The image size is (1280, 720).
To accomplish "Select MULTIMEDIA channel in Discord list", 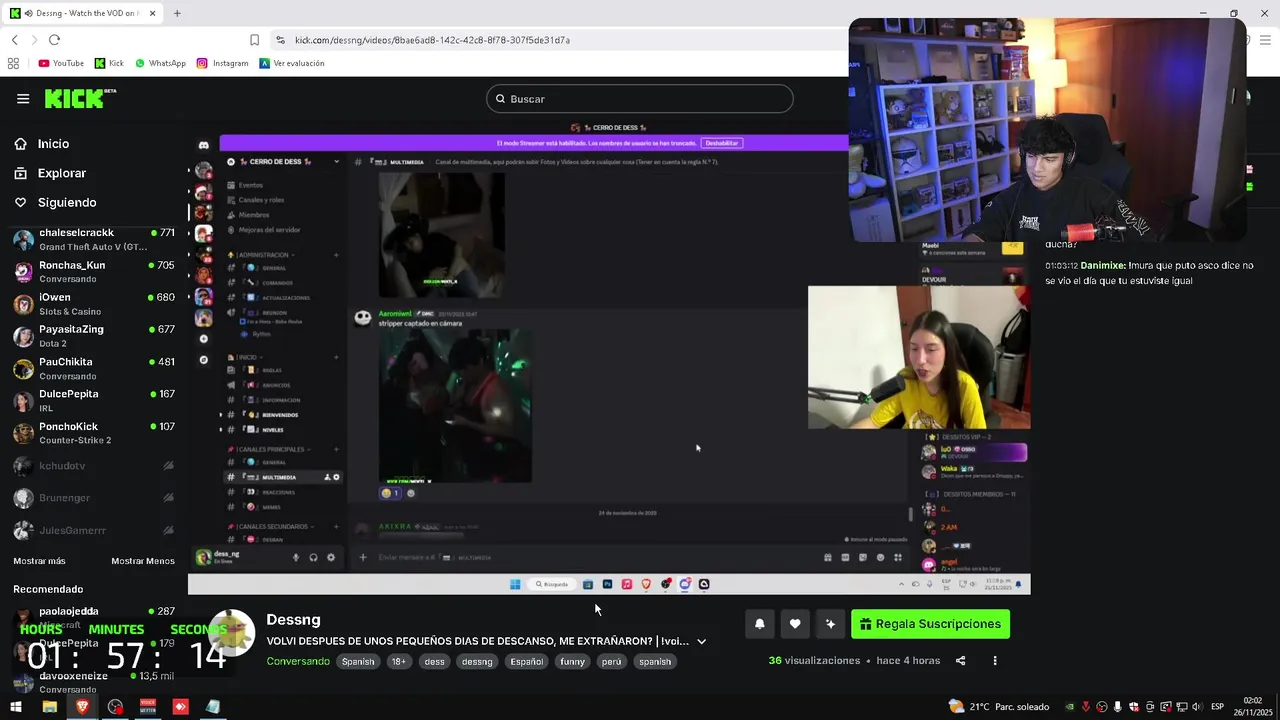I will (284, 477).
